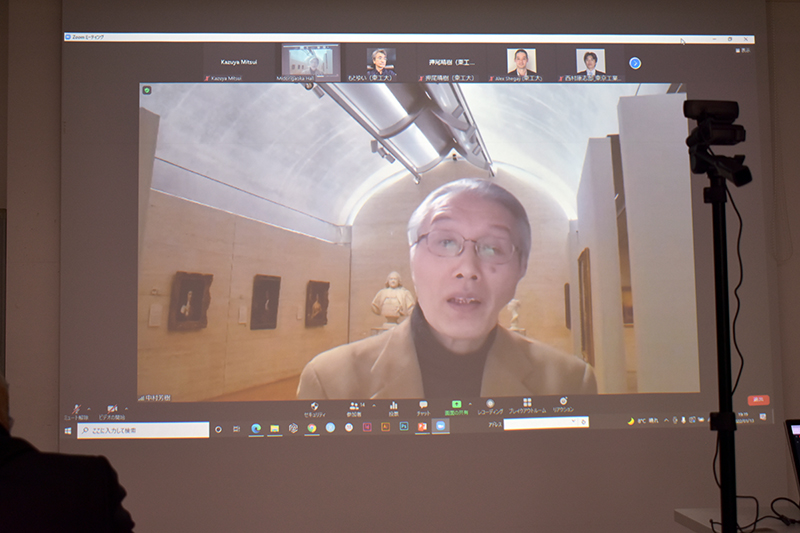Select Kazuya Mitsui participant tile
The height and width of the screenshot is (533, 800).
pos(238,63)
